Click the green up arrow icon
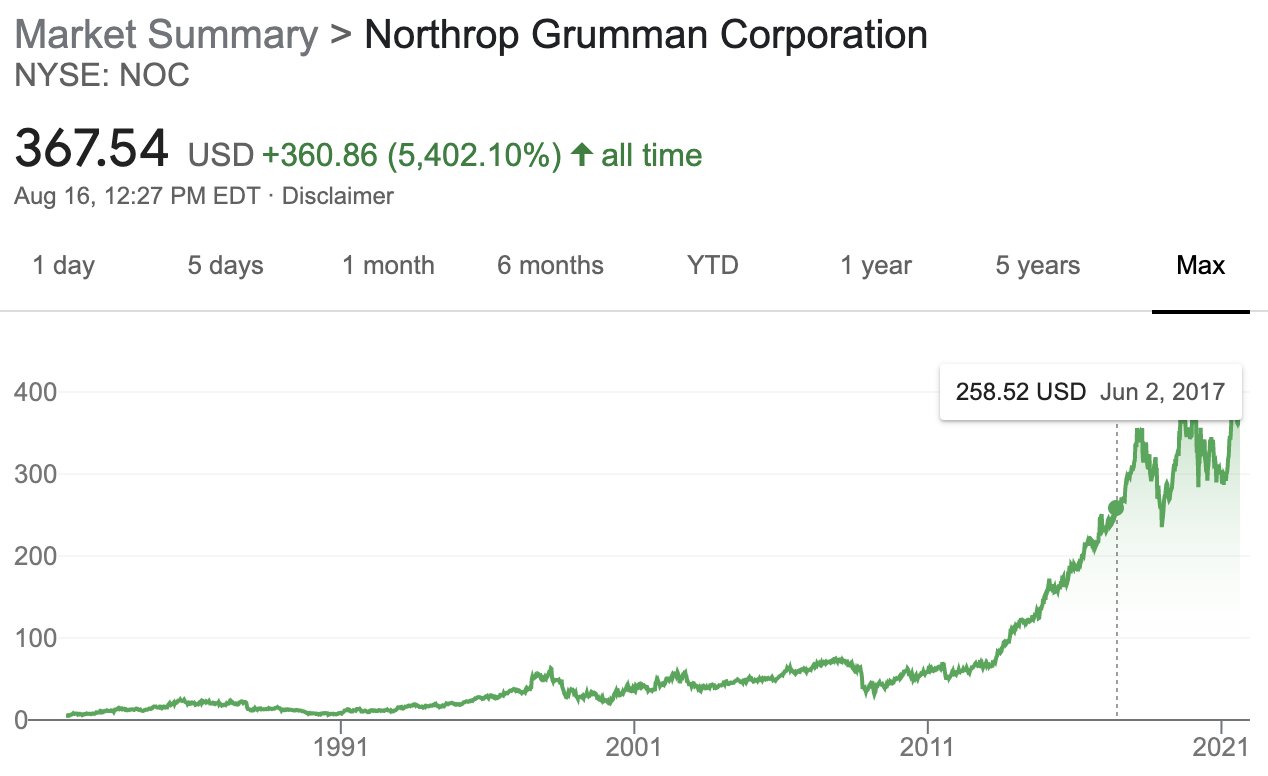Viewport: 1268px width, 776px height. click(x=582, y=155)
